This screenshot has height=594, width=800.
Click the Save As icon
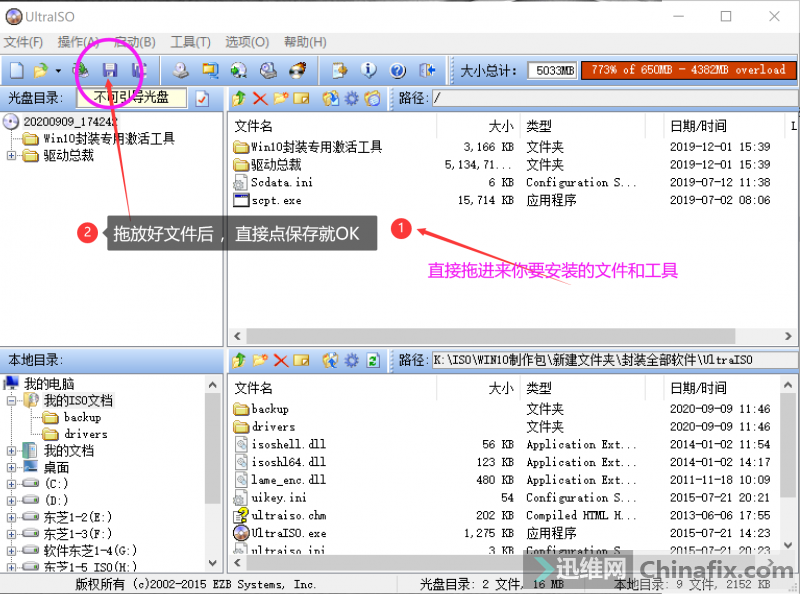pos(138,70)
